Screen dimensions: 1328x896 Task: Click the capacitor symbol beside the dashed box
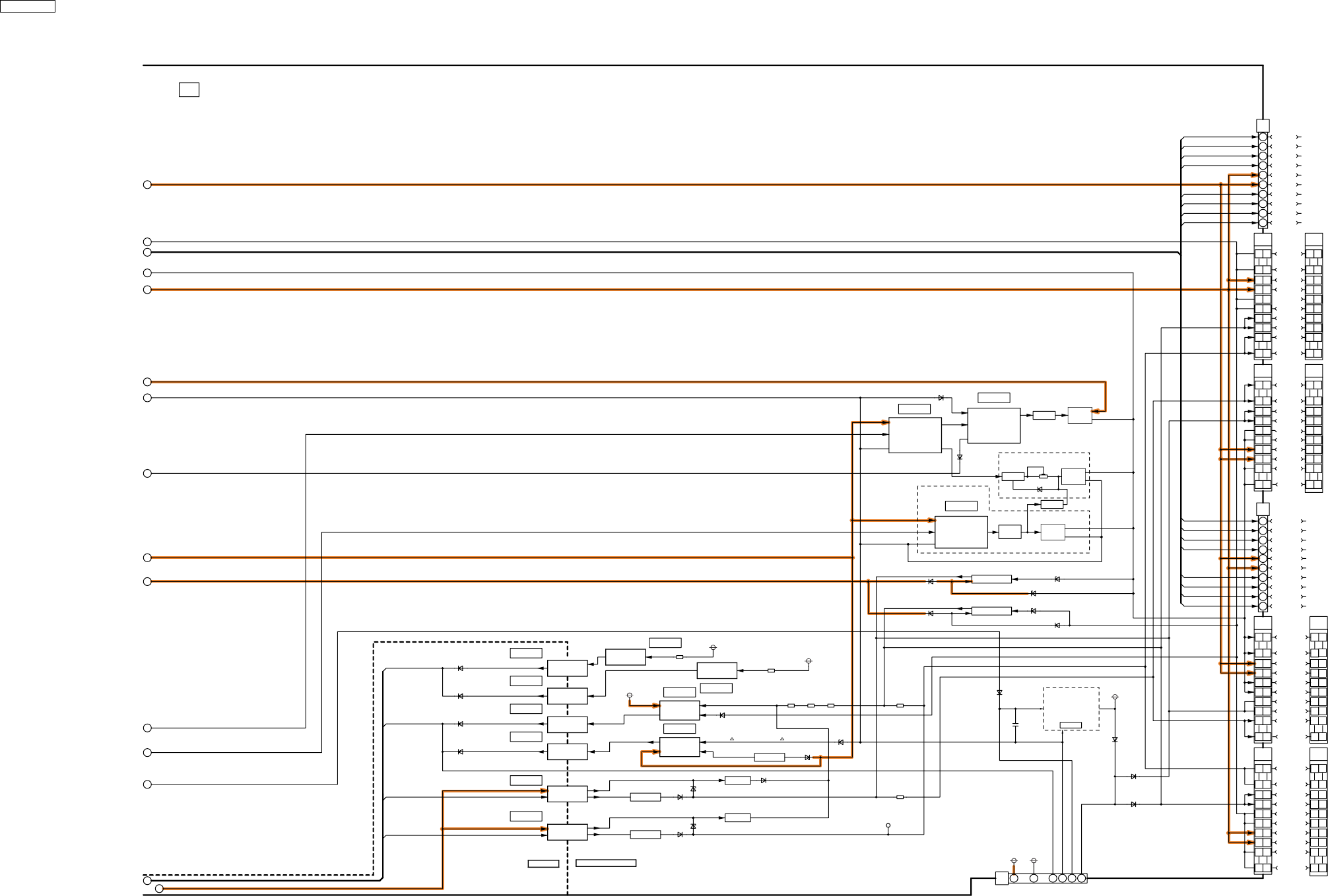click(x=1015, y=724)
